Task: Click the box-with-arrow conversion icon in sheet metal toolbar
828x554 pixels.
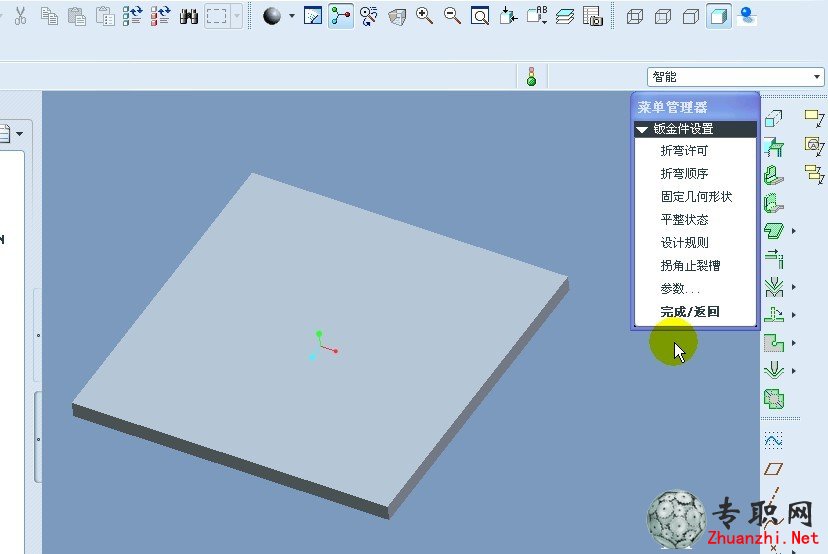Action: pos(774,118)
